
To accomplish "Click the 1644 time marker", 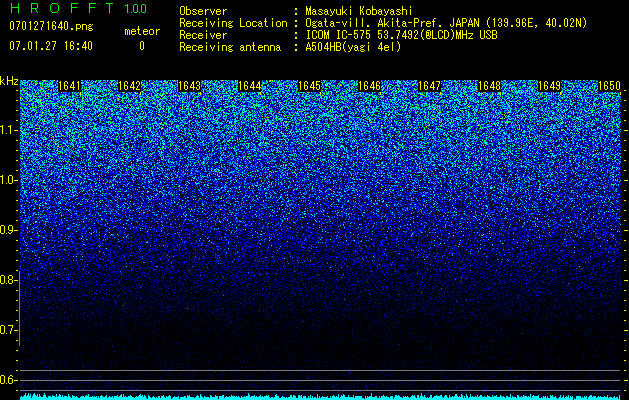I will point(250,86).
